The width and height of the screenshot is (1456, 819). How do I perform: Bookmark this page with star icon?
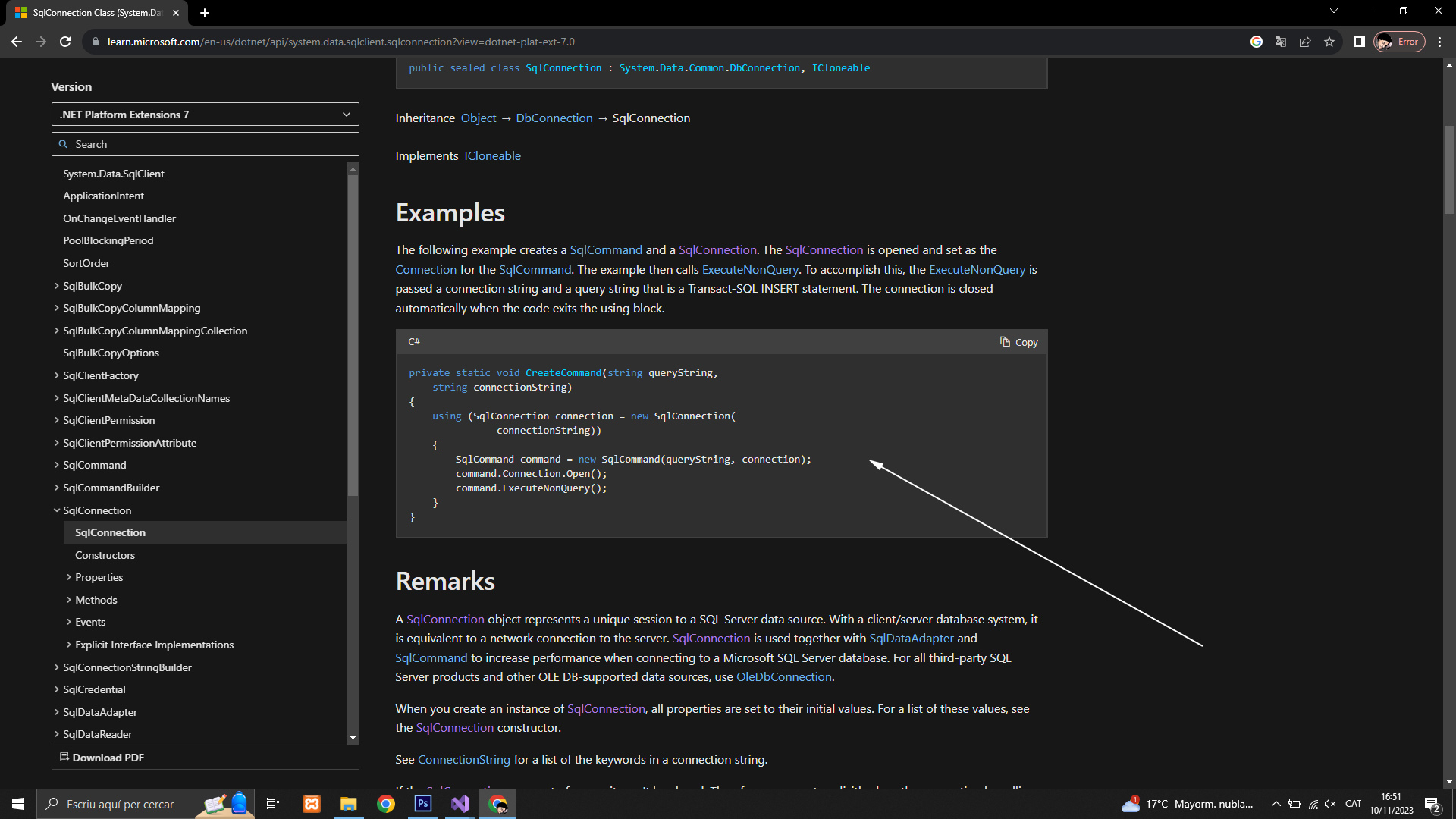[1329, 42]
